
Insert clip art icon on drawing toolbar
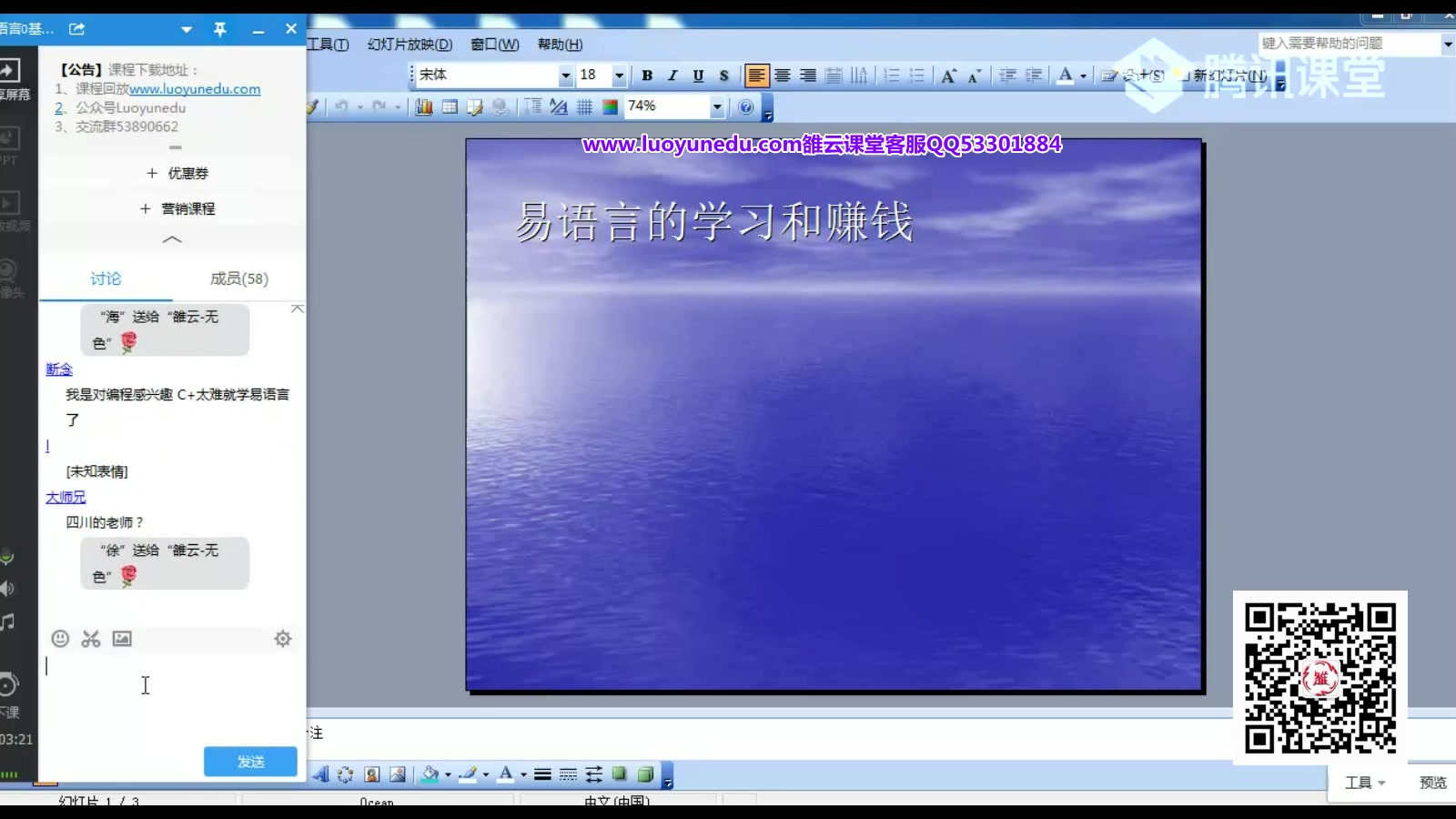371,774
